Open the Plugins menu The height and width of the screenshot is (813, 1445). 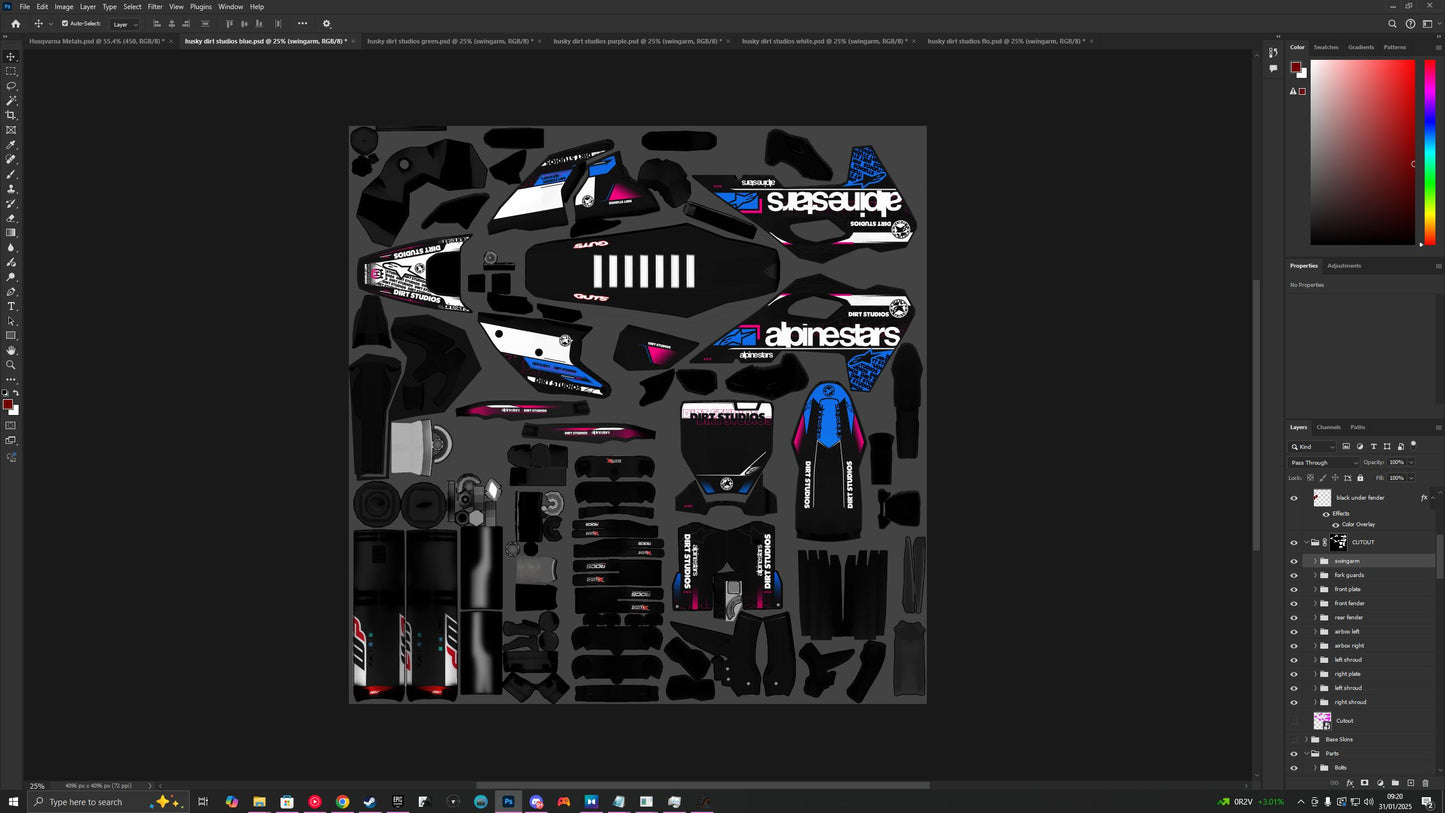201,7
